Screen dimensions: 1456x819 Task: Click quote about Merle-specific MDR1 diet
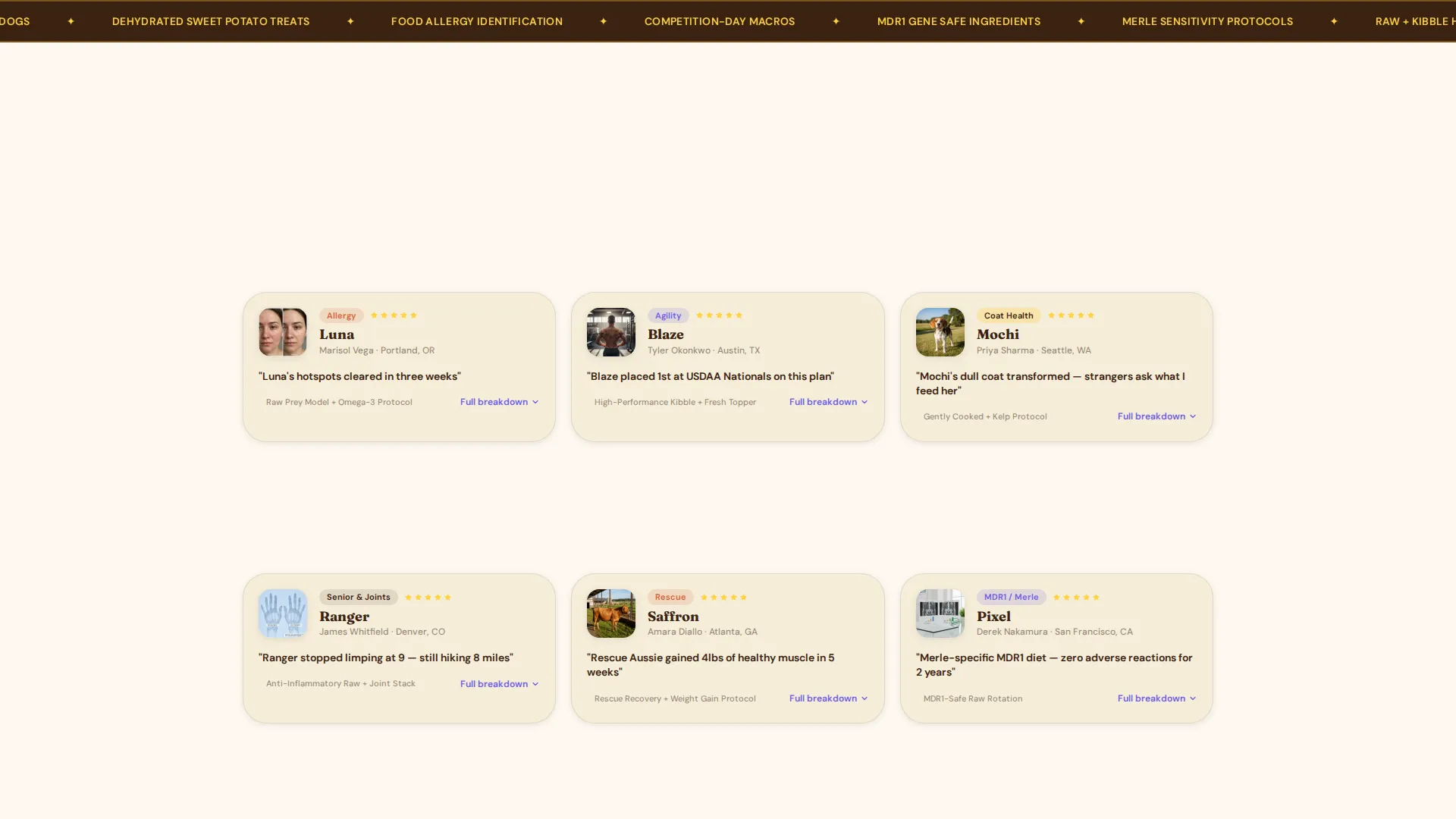(x=1054, y=665)
